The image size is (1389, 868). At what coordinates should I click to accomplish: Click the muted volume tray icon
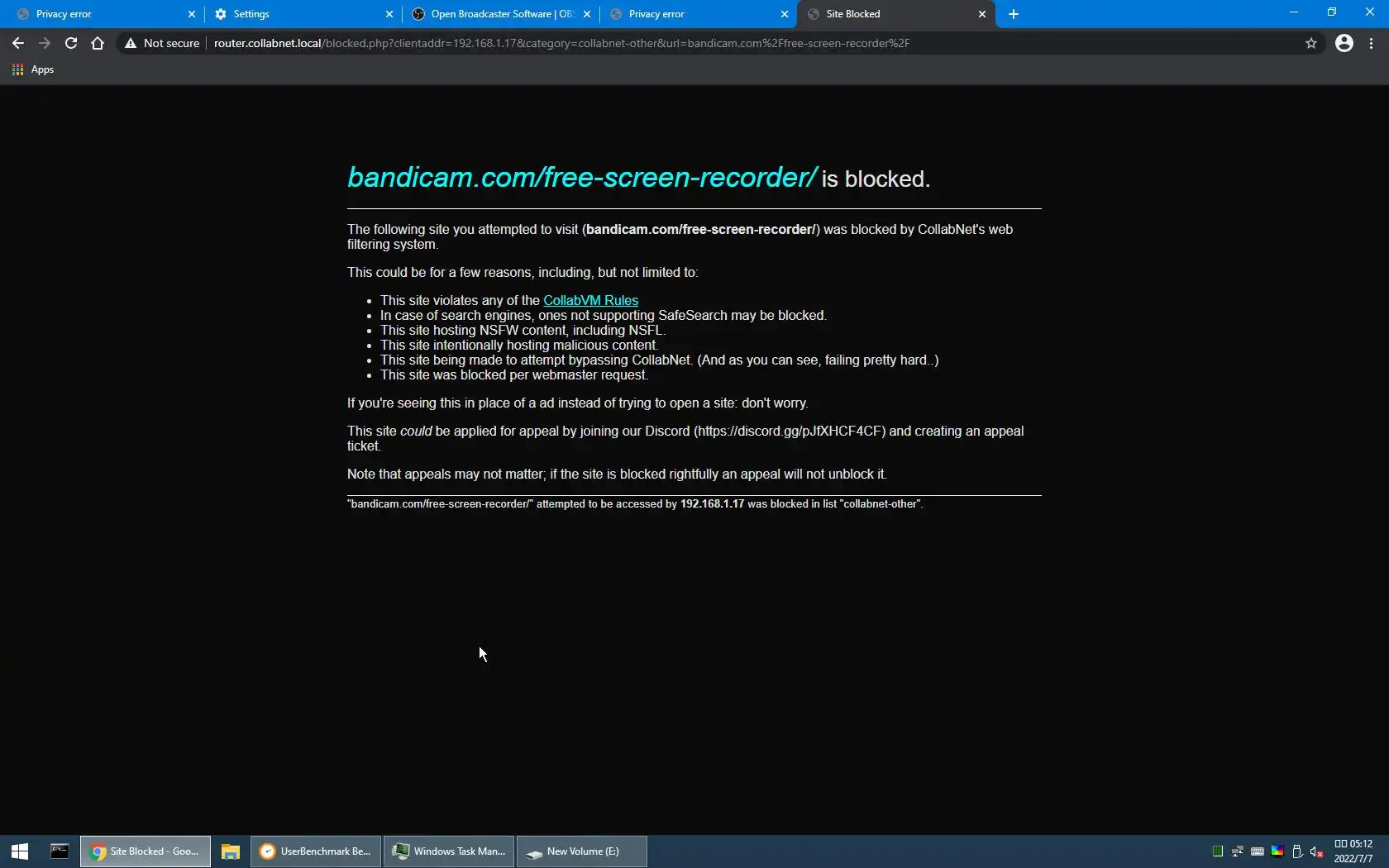(x=1317, y=851)
